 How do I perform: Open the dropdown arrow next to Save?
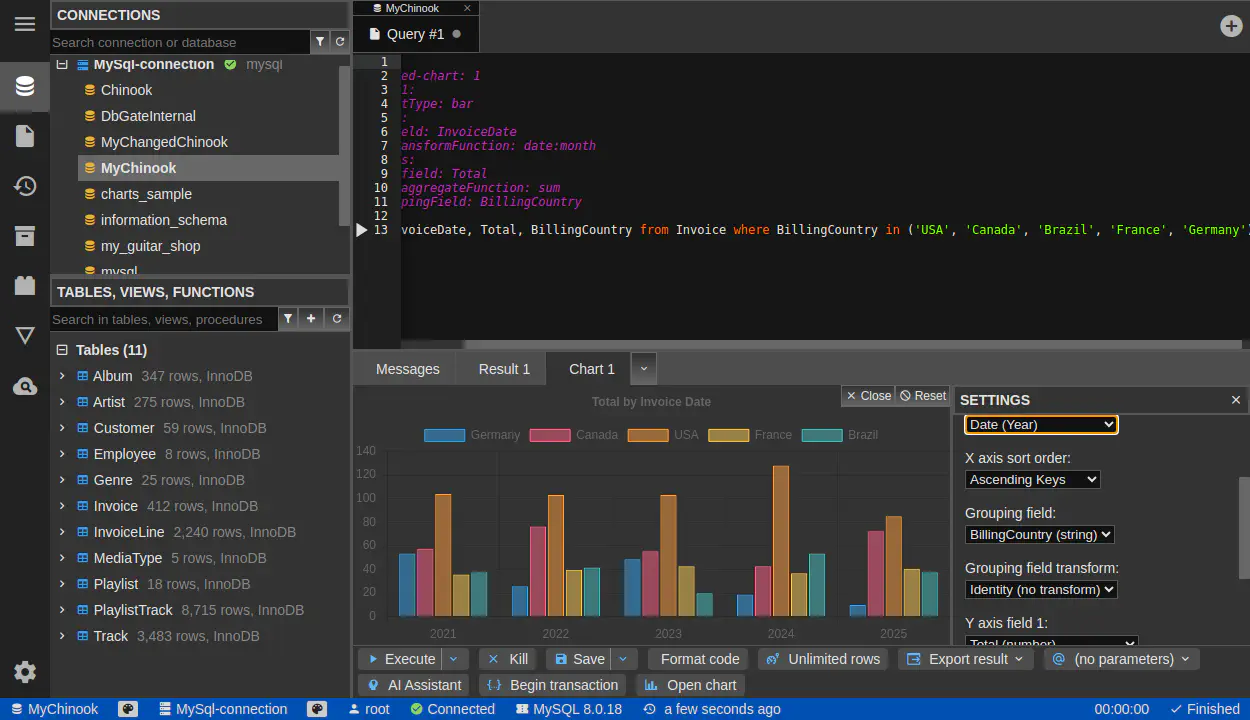tap(624, 659)
